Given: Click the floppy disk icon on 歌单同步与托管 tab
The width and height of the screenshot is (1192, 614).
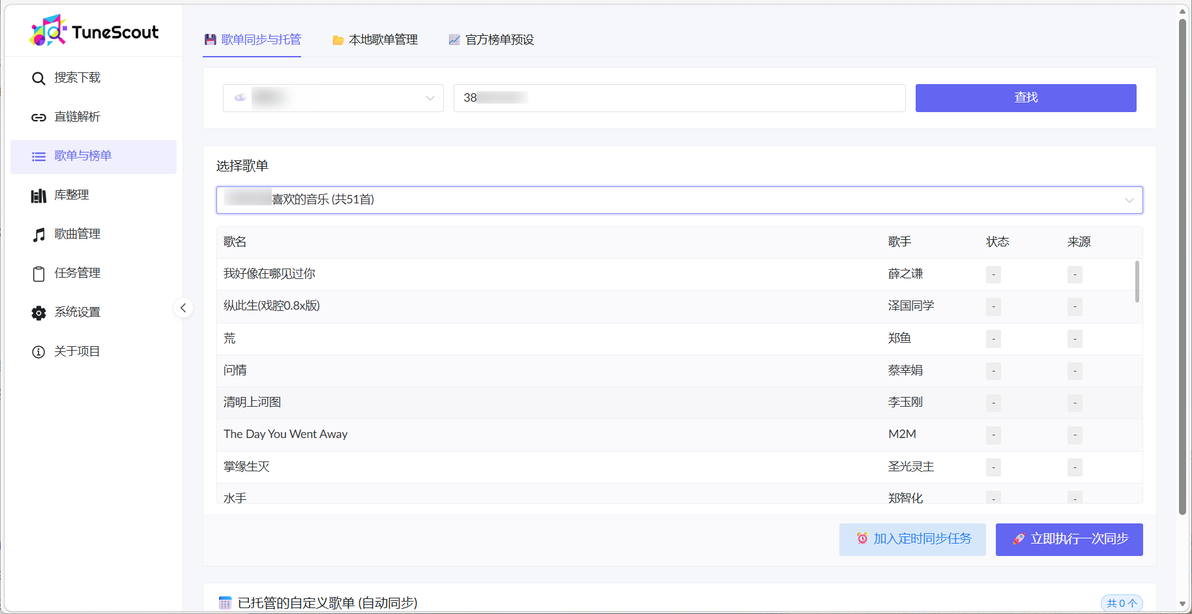Looking at the screenshot, I should click(211, 40).
